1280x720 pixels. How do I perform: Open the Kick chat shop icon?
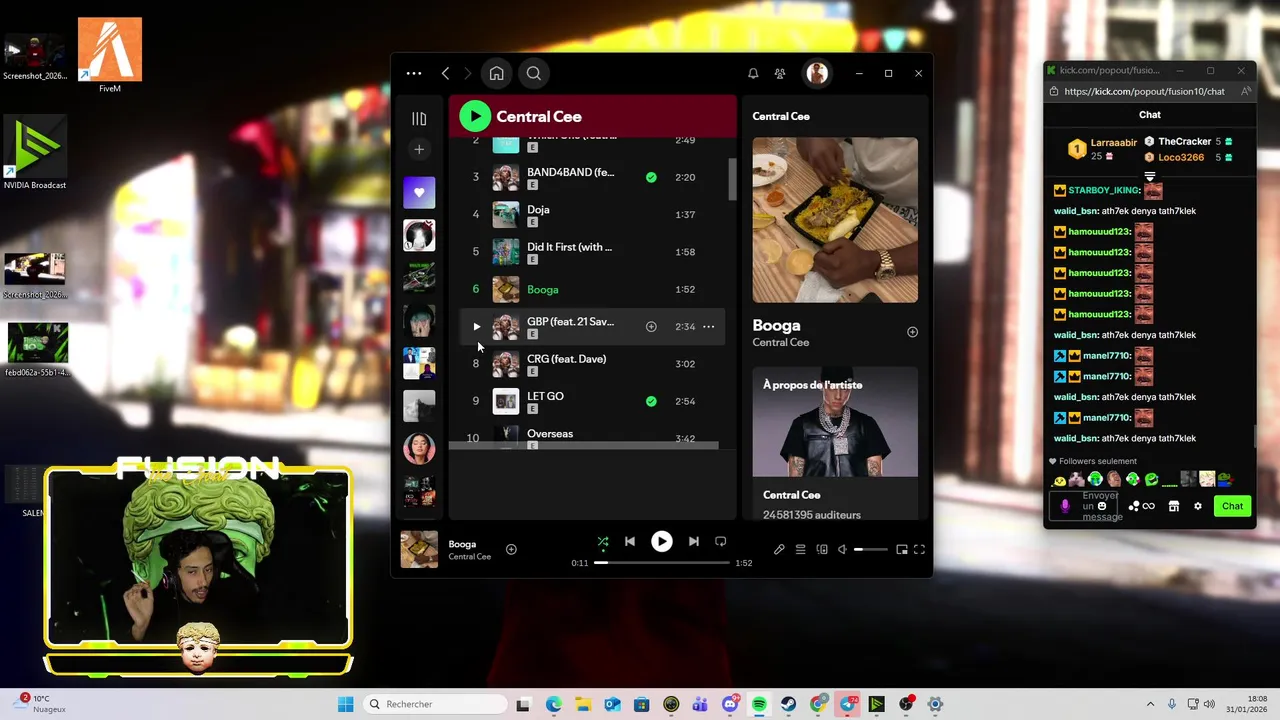pos(1174,506)
